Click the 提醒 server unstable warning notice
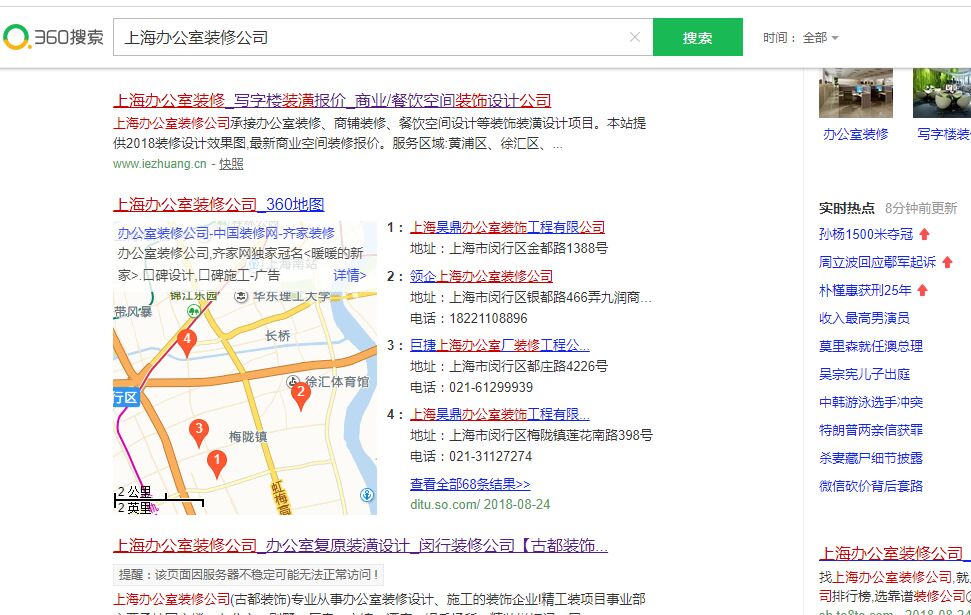The width and height of the screenshot is (971, 615). tap(248, 575)
